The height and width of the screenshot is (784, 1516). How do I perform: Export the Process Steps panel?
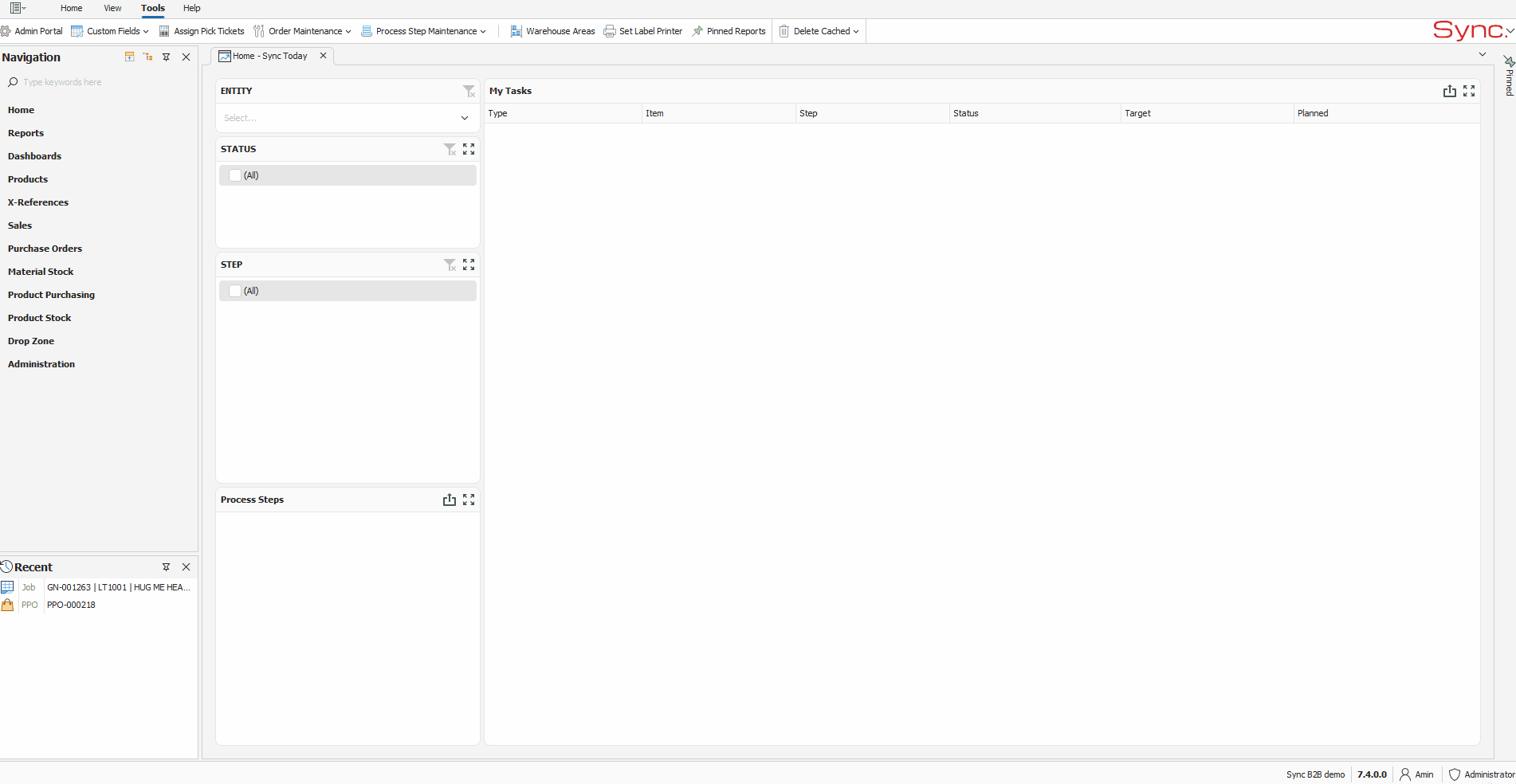(450, 500)
